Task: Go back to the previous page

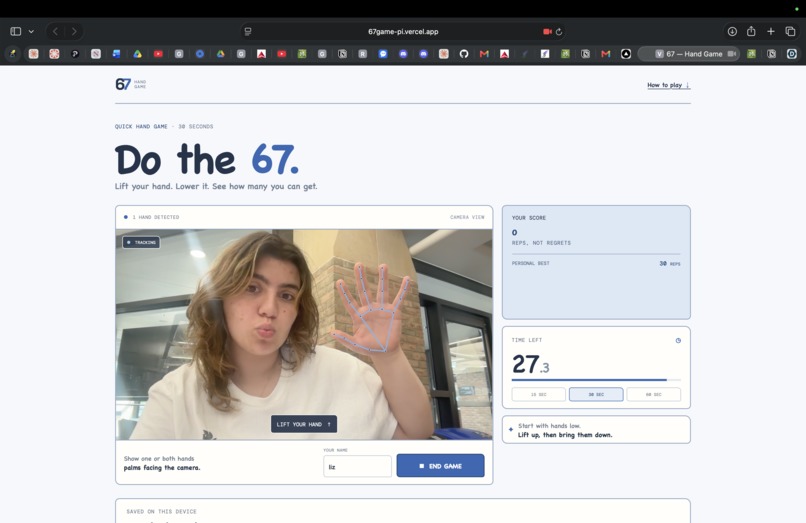Action: pyautogui.click(x=56, y=31)
